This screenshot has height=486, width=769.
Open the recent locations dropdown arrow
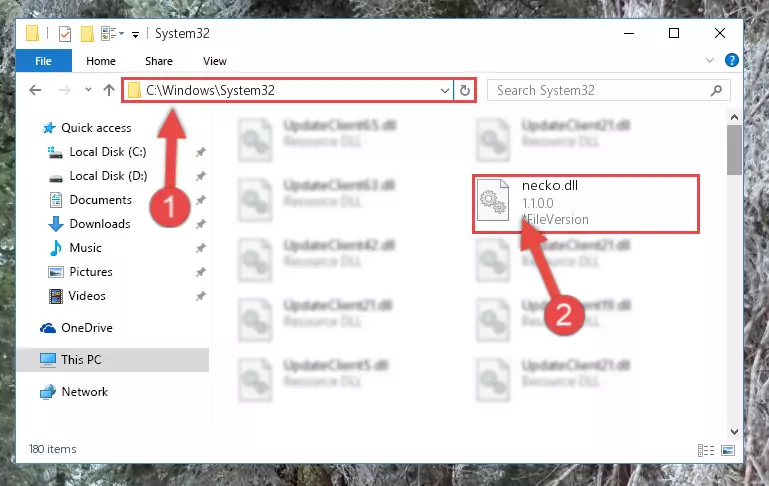point(88,90)
